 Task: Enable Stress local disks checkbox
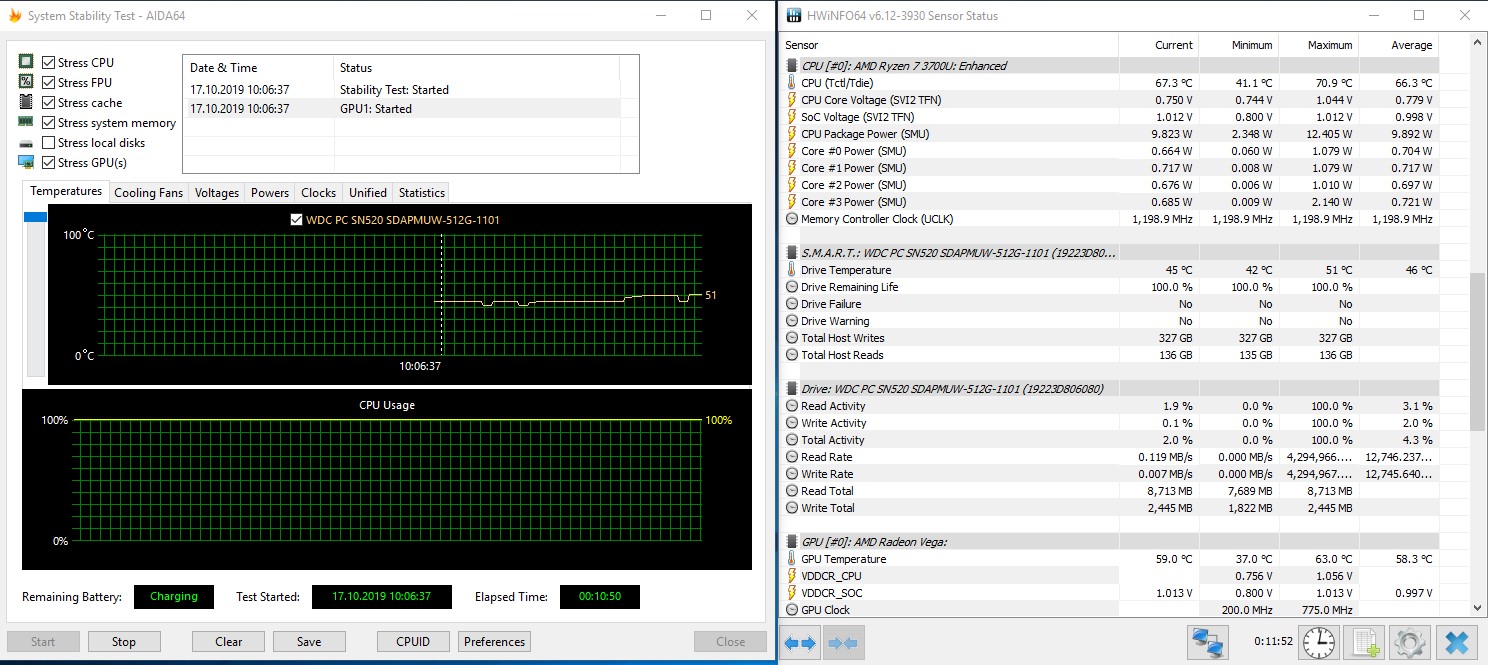tap(49, 142)
